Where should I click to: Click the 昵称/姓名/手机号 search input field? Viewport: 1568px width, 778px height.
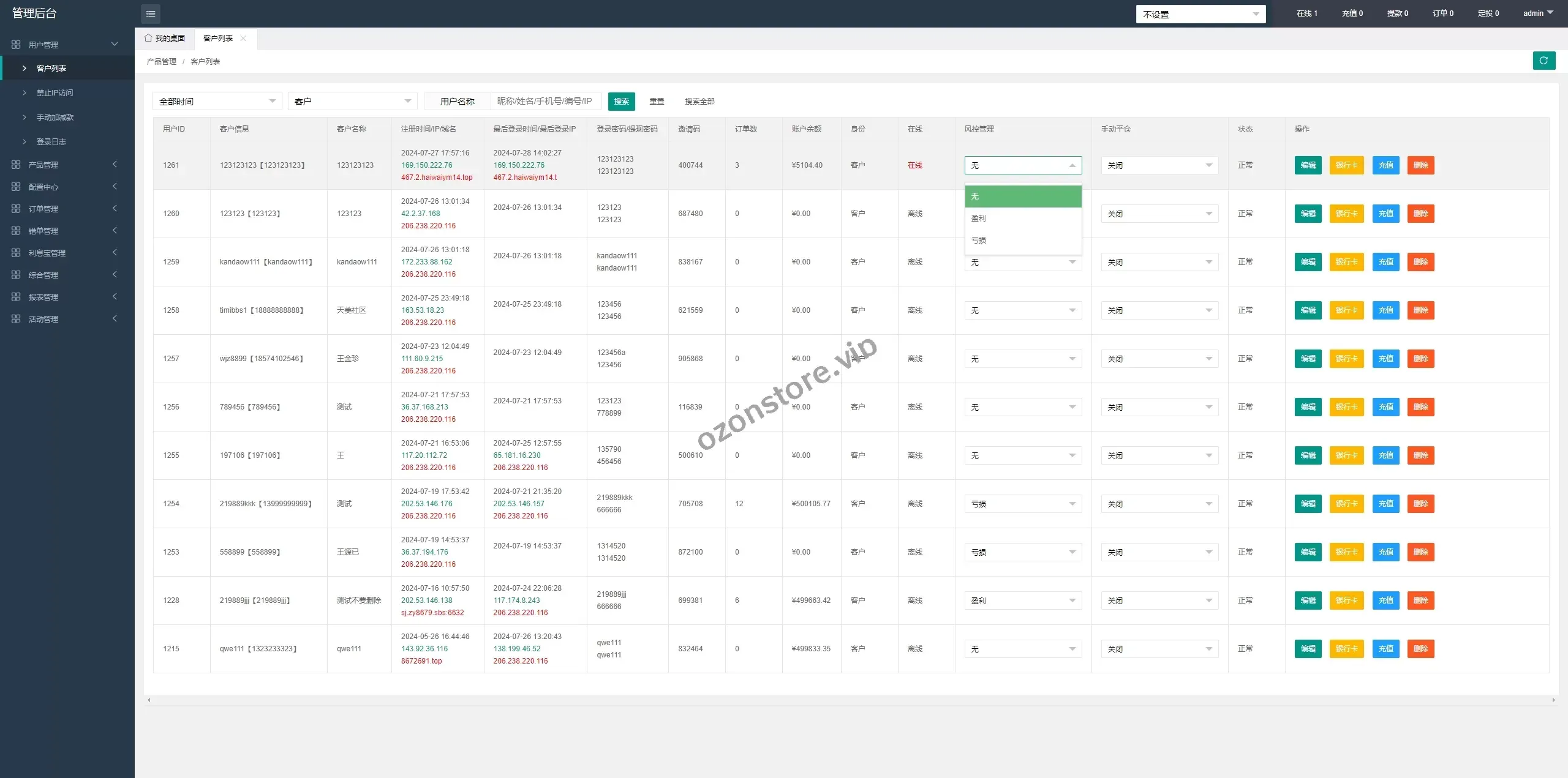pyautogui.click(x=545, y=101)
